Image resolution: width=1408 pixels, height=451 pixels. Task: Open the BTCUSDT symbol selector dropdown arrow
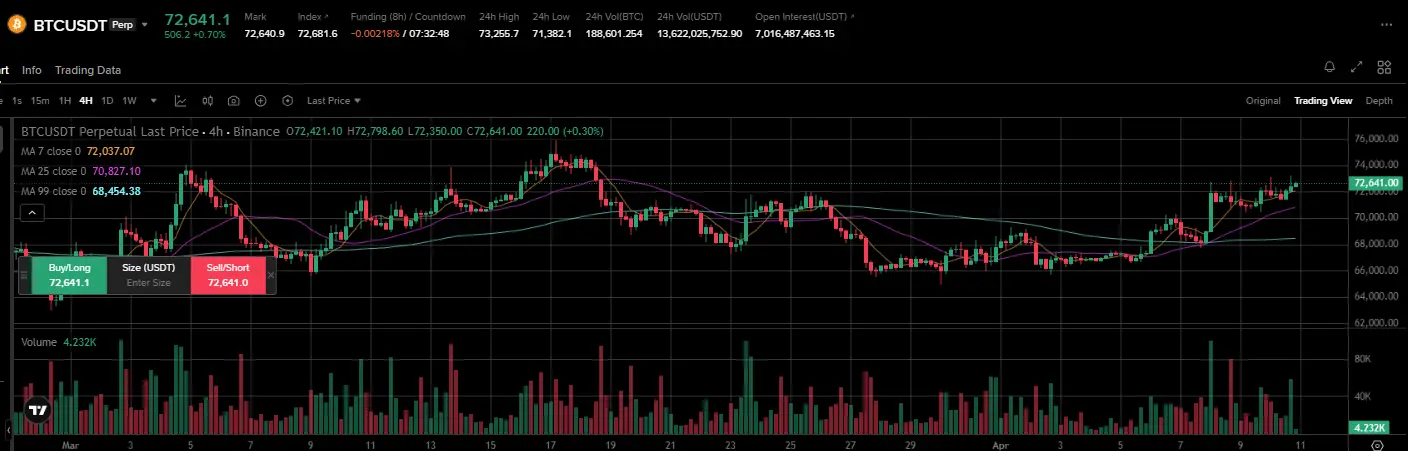tap(145, 25)
